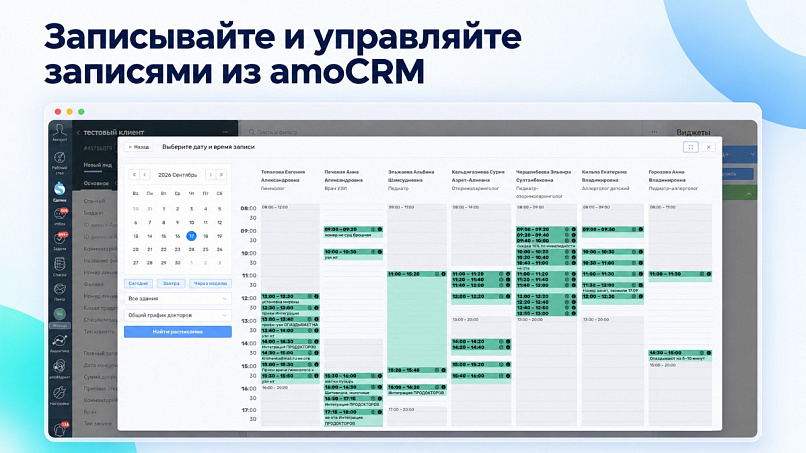Click 2026 Сентябрь month title
806x453 pixels.
[177, 175]
